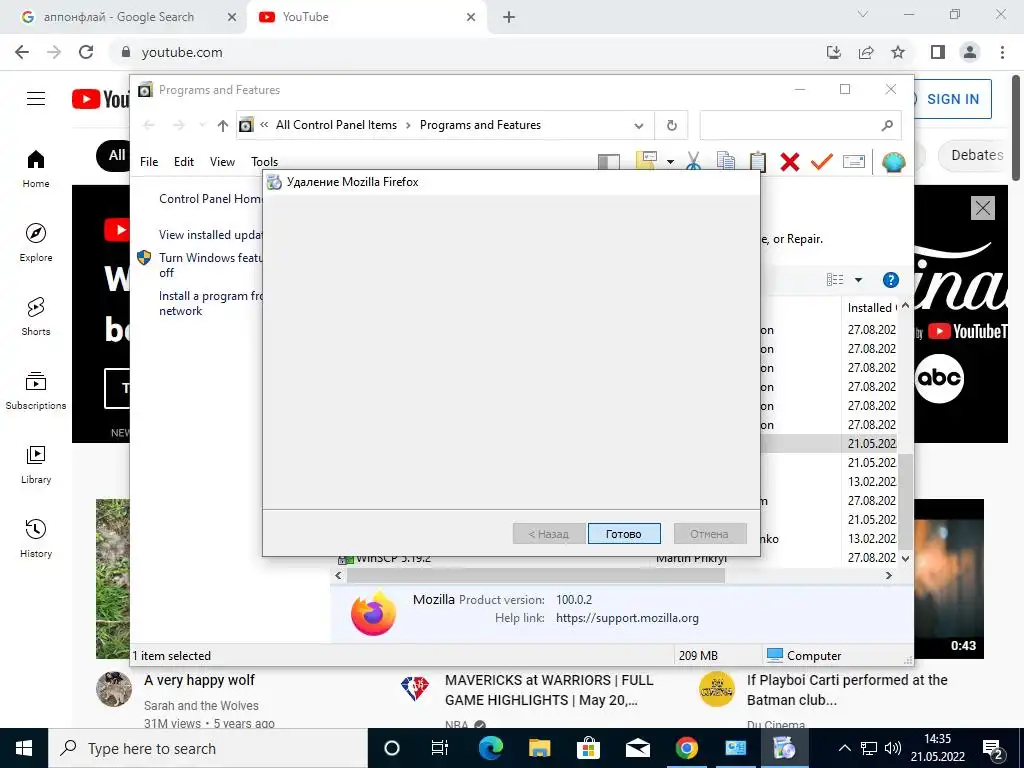Open Windows Start menu
Screen dimensions: 1024x768
click(24, 748)
